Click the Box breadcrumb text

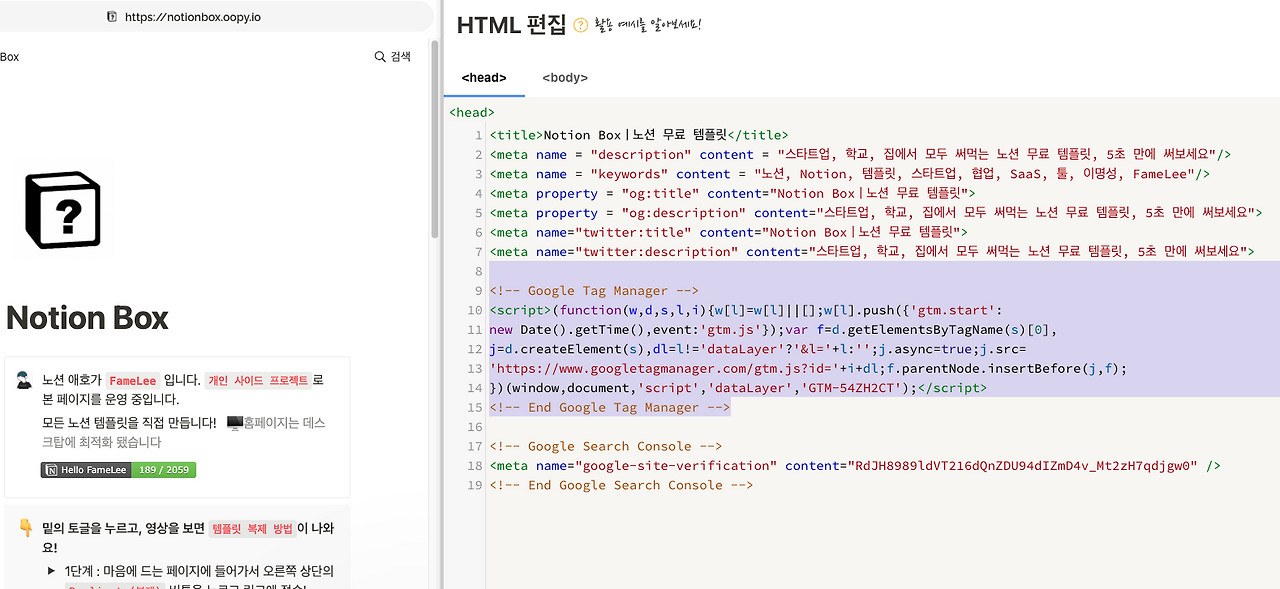(10, 57)
